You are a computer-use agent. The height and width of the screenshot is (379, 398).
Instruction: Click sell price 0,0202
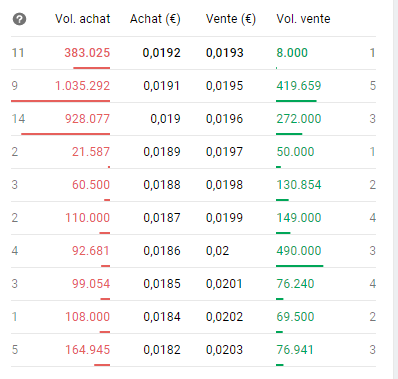(225, 317)
